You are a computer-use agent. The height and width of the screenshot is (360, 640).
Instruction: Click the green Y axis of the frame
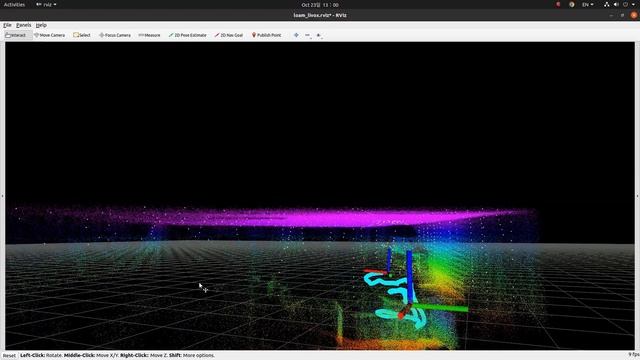(440, 308)
